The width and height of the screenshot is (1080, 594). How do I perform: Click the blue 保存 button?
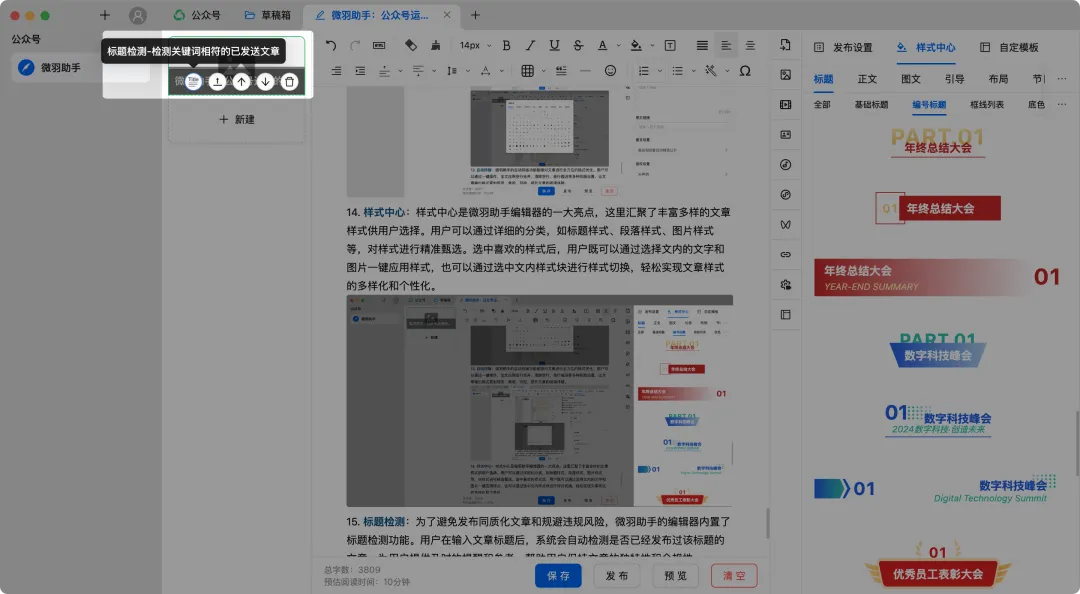pos(559,575)
